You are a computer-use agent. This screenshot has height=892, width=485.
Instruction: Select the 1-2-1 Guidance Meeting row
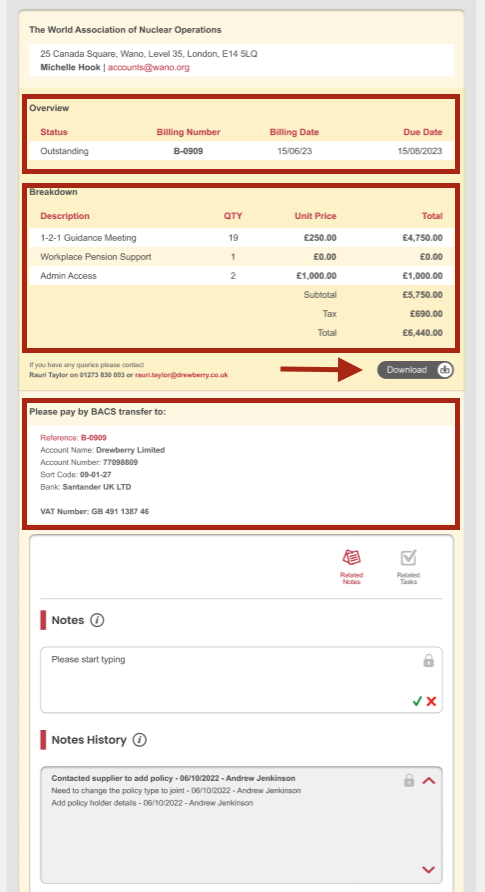coord(241,238)
